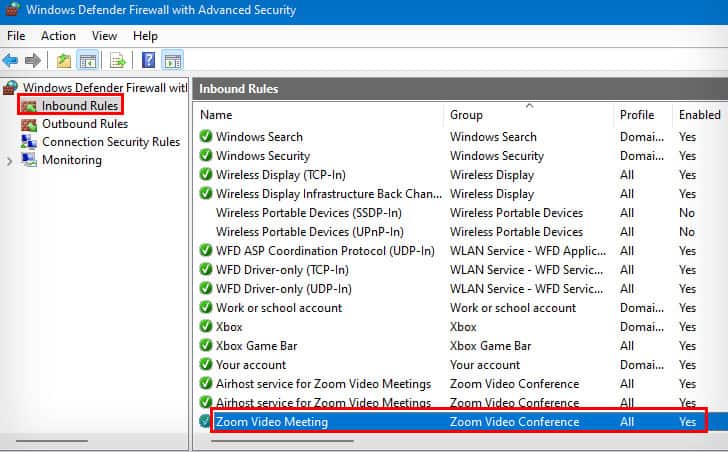Click the Export List toolbar icon
Screen dimensions: 728x452
(117, 61)
